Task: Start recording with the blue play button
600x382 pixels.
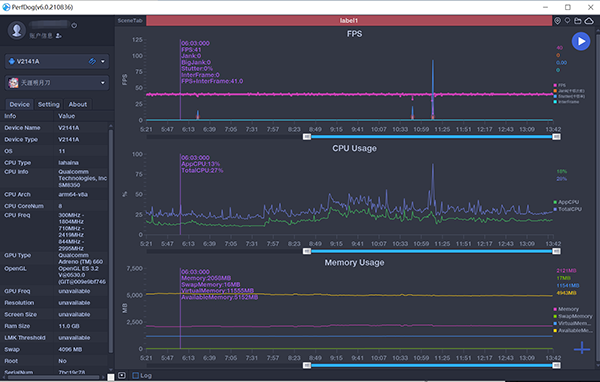Action: [x=580, y=41]
